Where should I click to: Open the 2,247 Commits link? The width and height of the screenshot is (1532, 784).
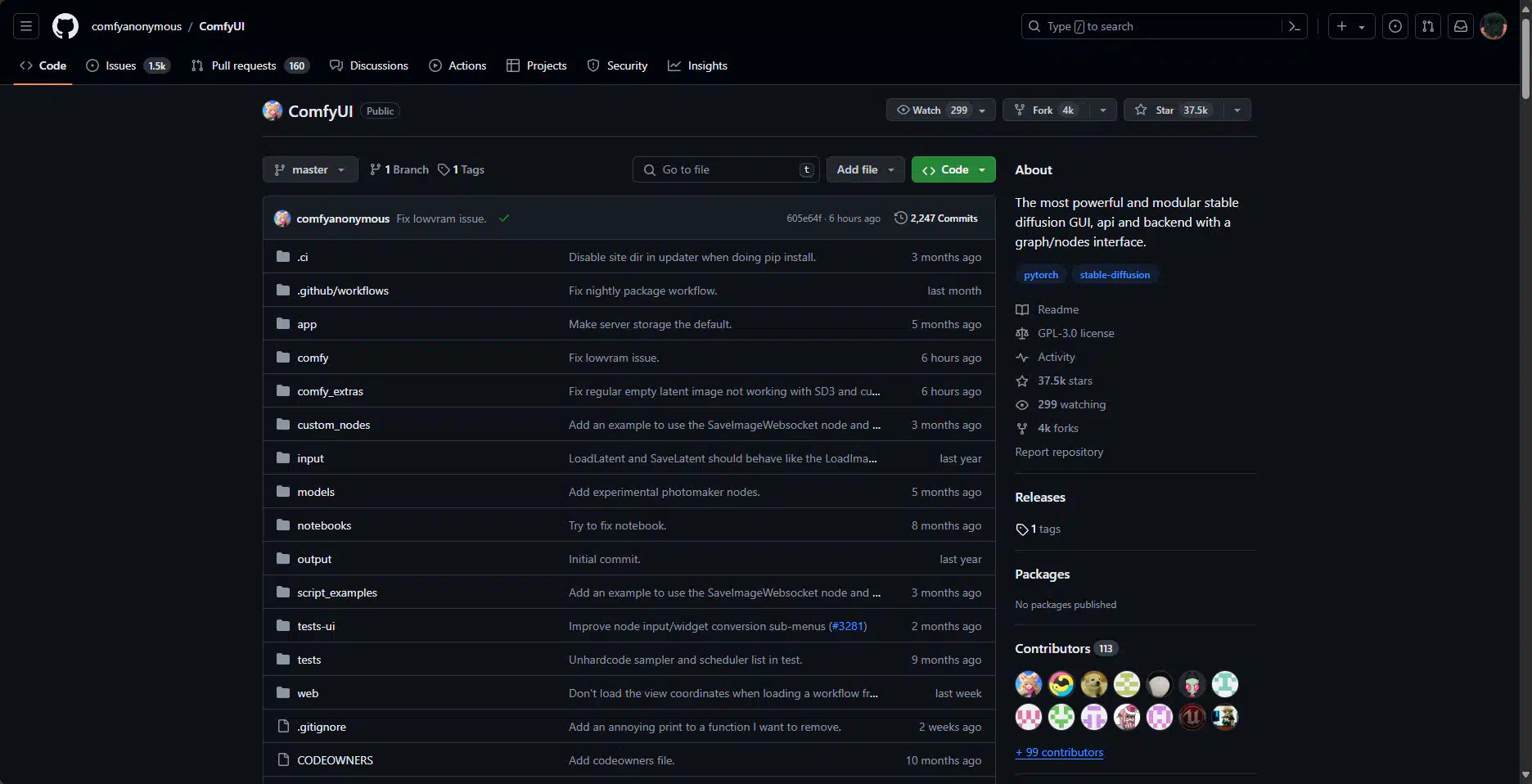point(936,218)
